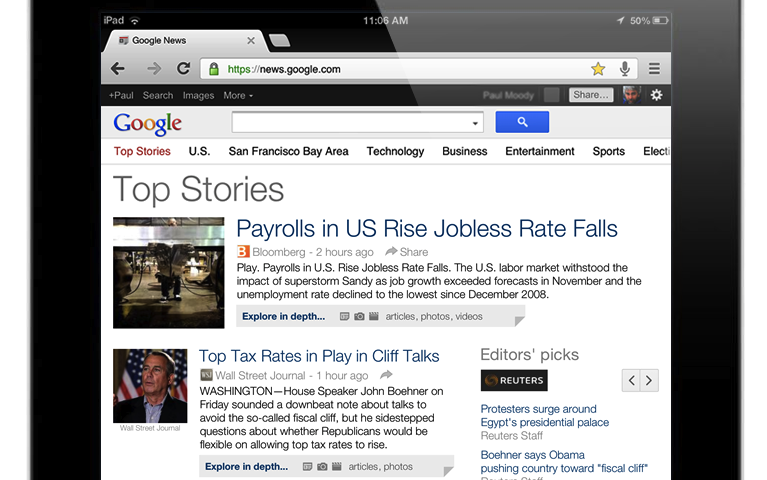Viewport: 767px width, 480px height.
Task: Click articles icon in Cliff Talks explore bar
Action: 307,467
